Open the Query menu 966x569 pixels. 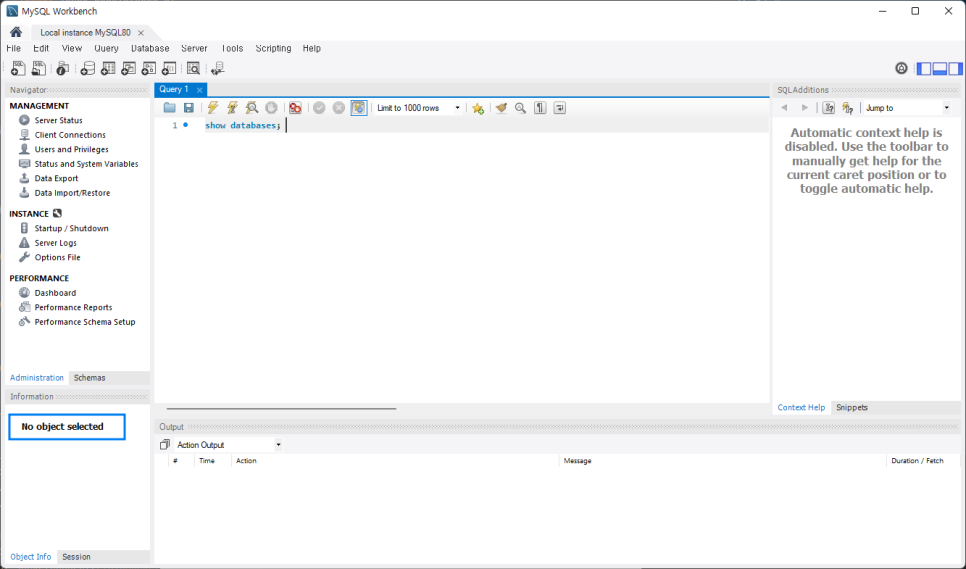(106, 48)
